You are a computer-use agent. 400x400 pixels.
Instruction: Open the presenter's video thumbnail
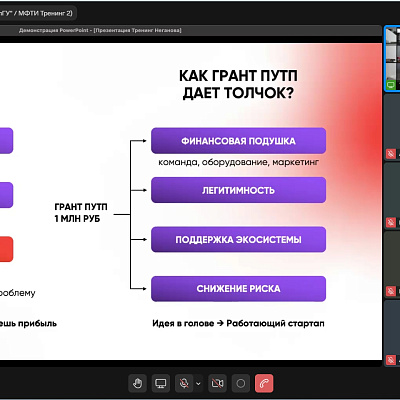point(393,58)
